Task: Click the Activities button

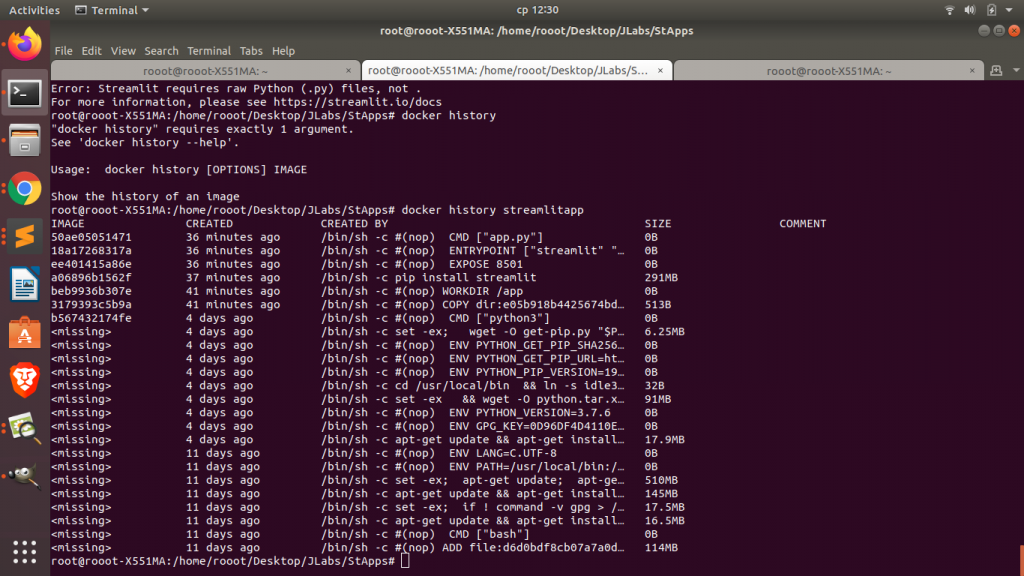Action: coord(33,9)
